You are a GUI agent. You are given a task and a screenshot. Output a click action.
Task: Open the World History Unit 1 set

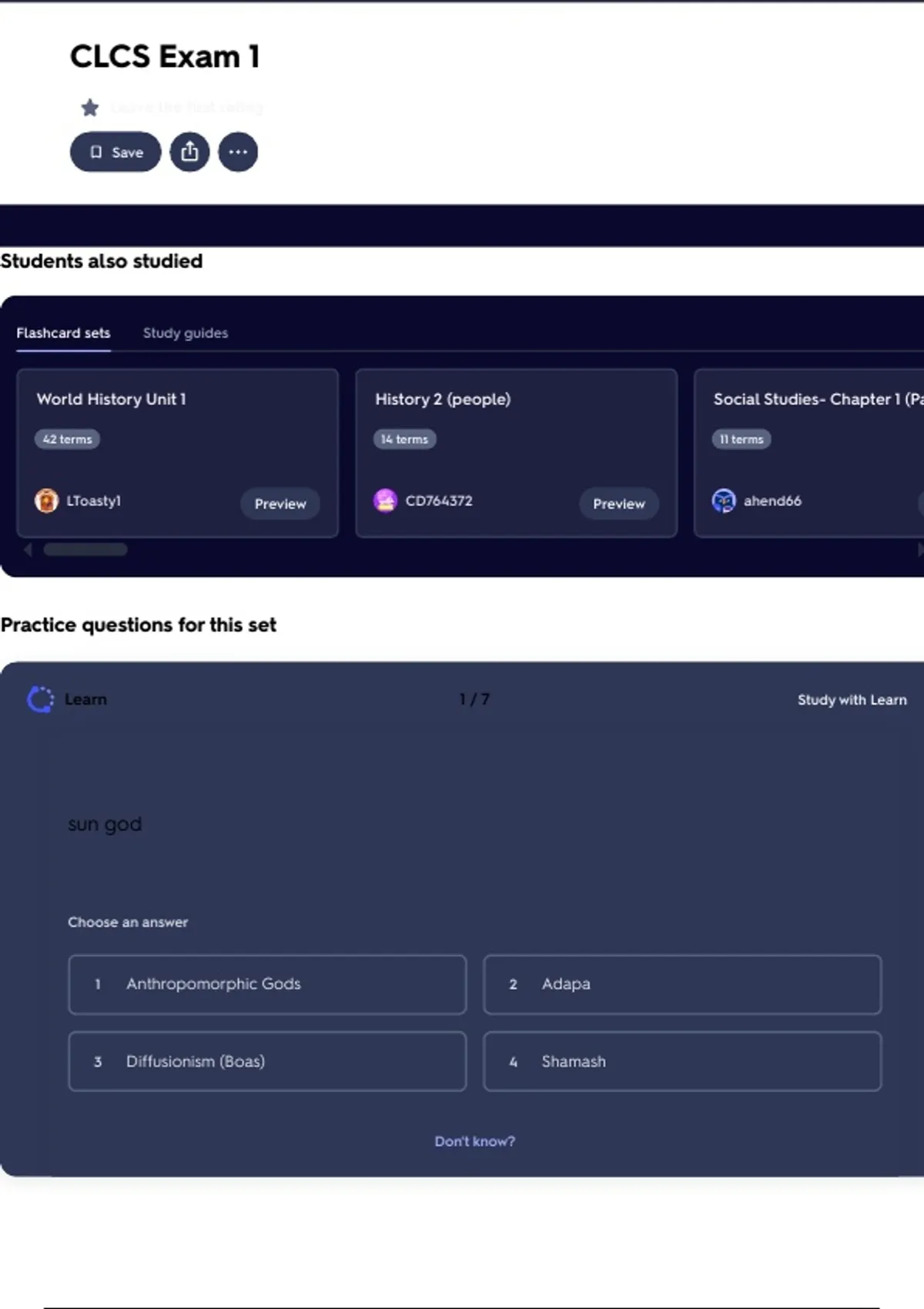112,399
